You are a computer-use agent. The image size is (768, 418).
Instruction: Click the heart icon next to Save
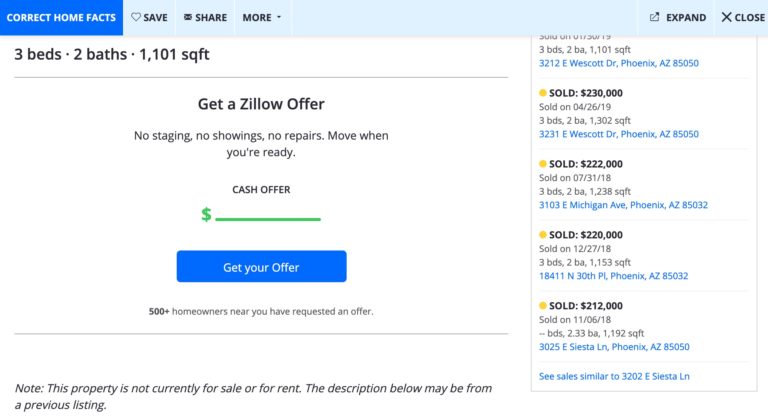click(x=136, y=17)
